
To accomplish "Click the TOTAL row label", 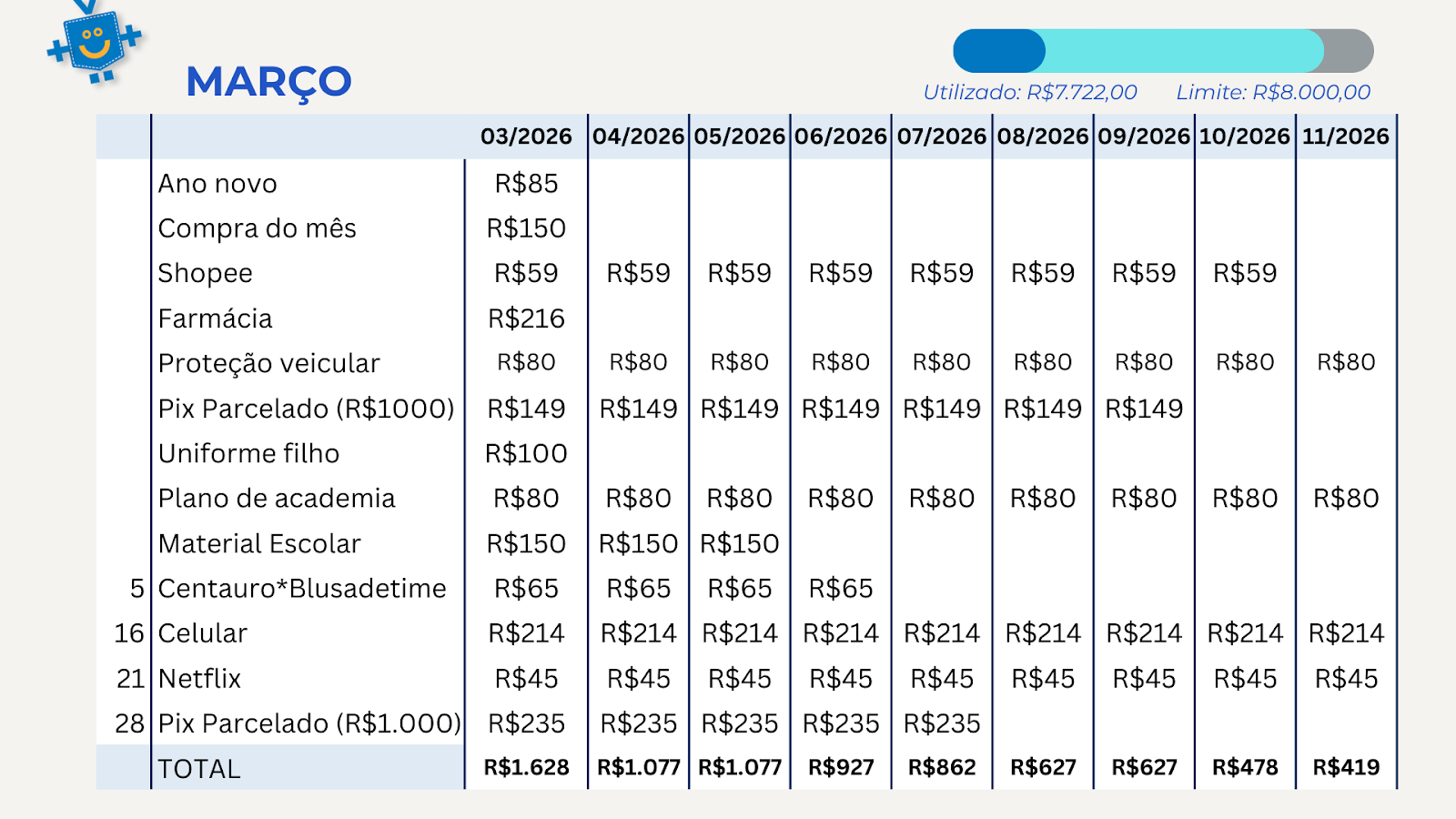I will (x=199, y=769).
